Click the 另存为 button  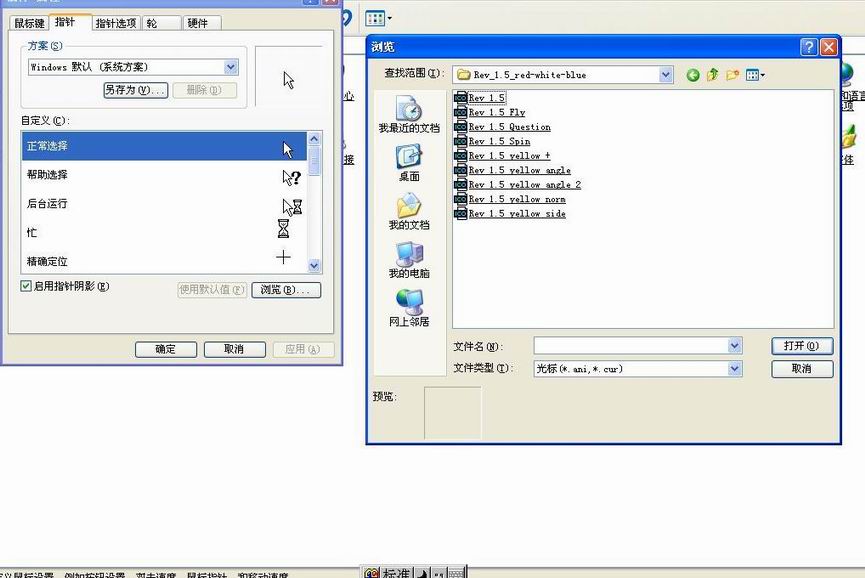pos(136,90)
